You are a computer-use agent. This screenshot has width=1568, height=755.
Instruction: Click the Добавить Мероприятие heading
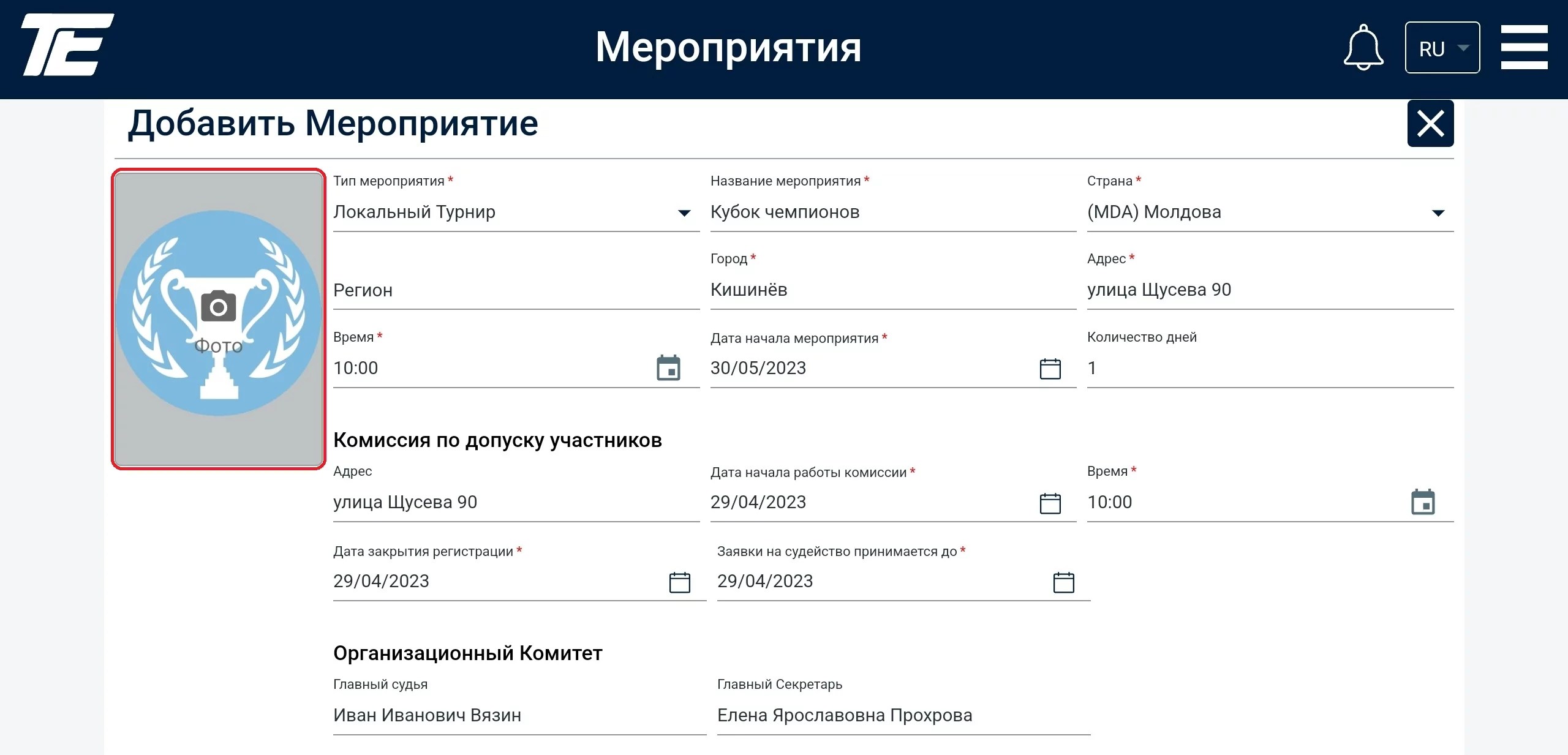333,124
